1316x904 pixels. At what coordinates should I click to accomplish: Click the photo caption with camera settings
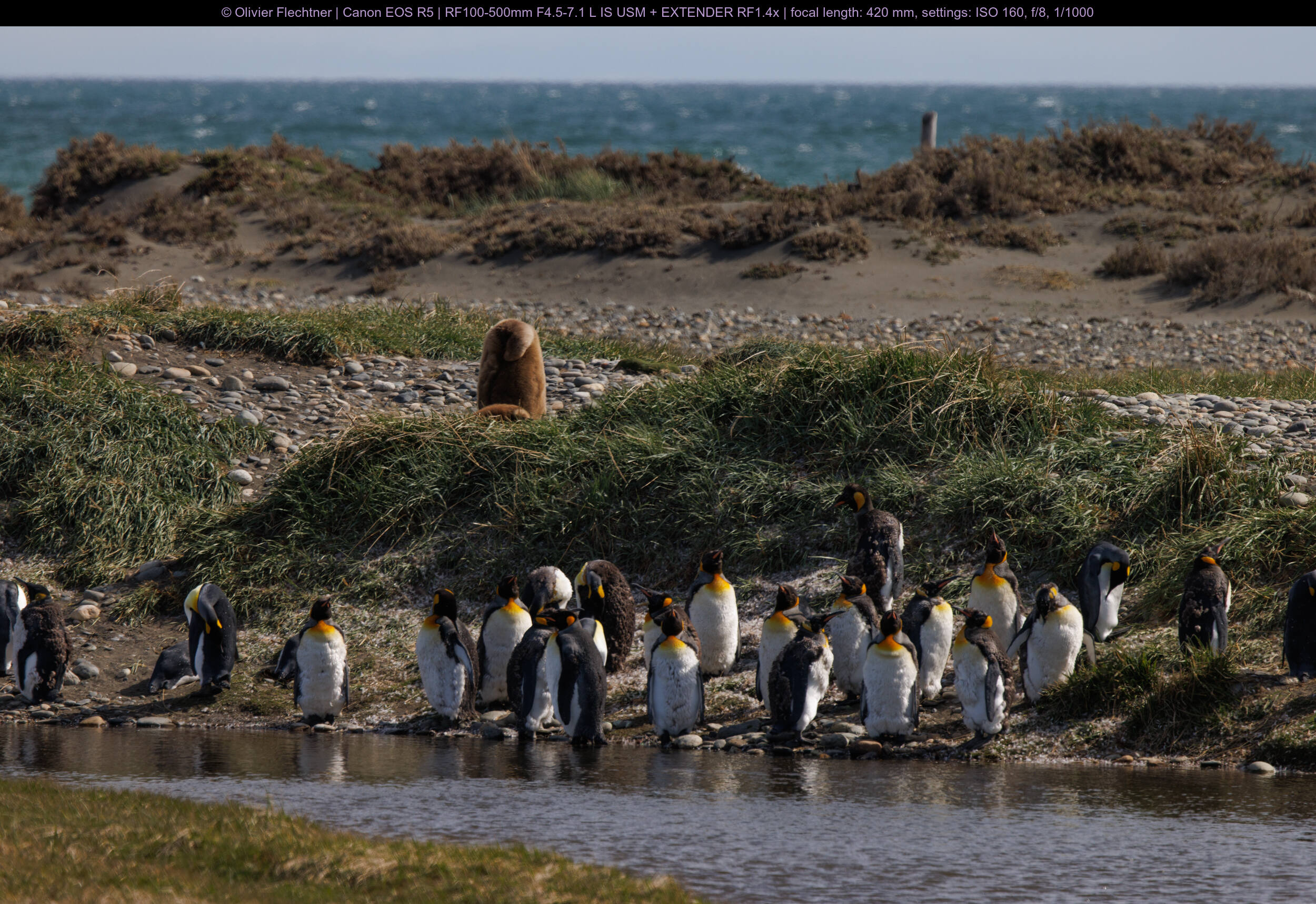click(657, 13)
